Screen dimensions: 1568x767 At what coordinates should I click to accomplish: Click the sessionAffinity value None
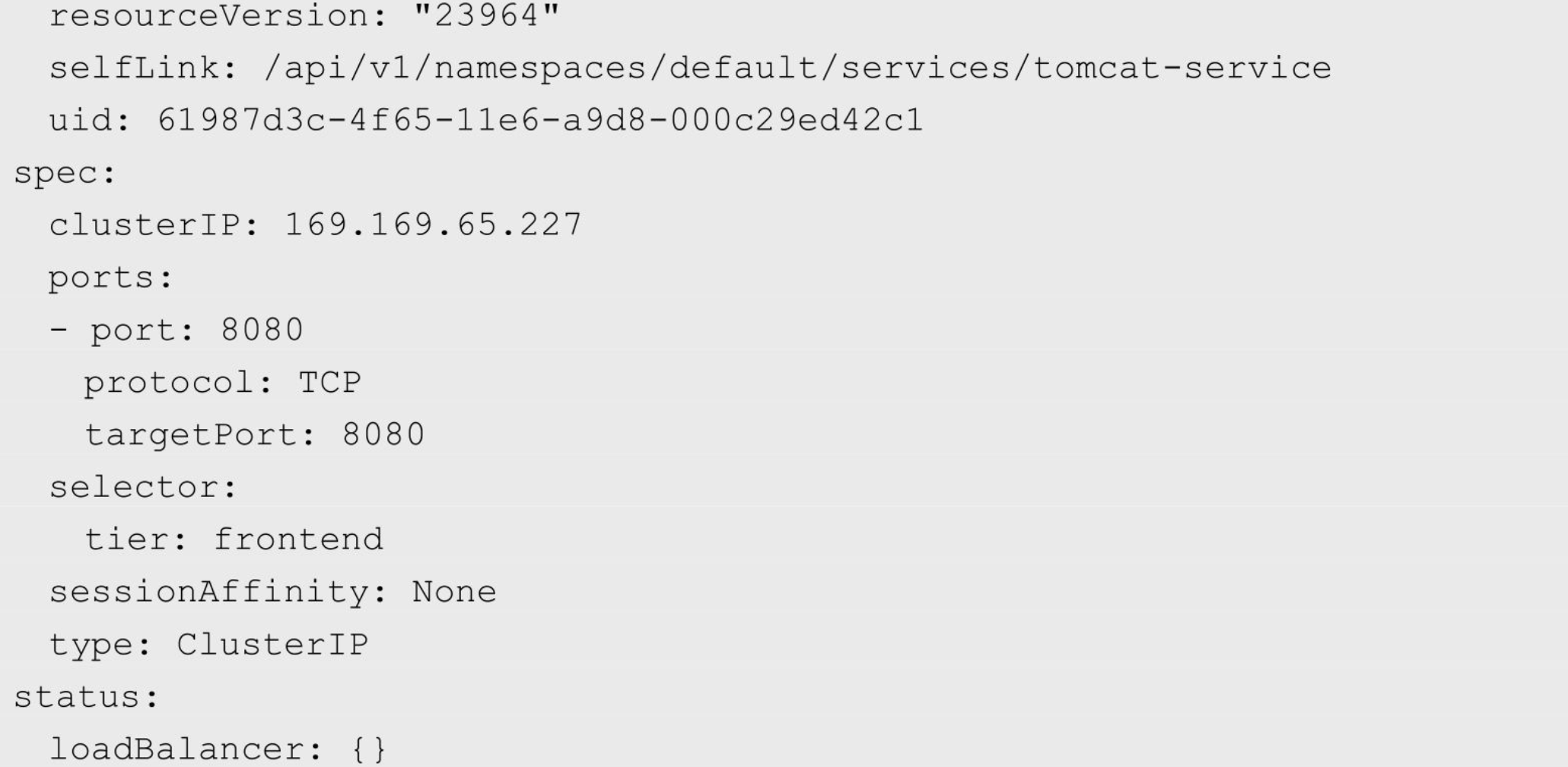pyautogui.click(x=454, y=592)
